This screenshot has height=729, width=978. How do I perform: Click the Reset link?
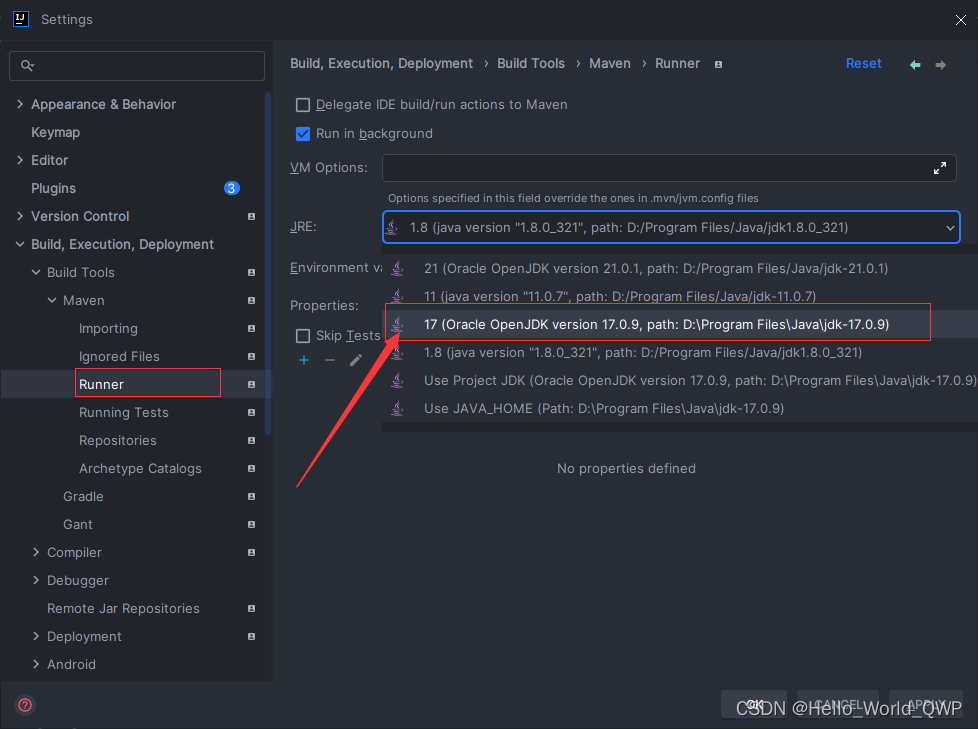click(x=863, y=63)
